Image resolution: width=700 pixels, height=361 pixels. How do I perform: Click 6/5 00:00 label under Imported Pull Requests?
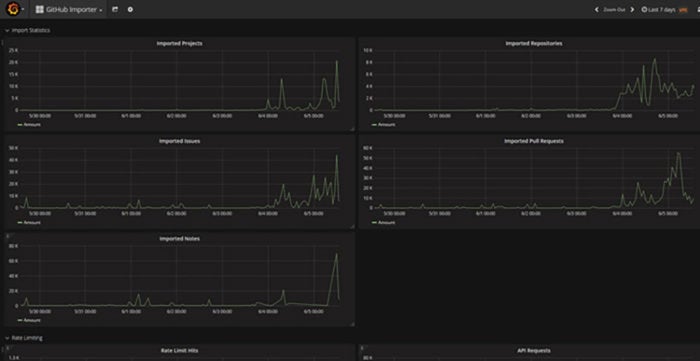(667, 213)
